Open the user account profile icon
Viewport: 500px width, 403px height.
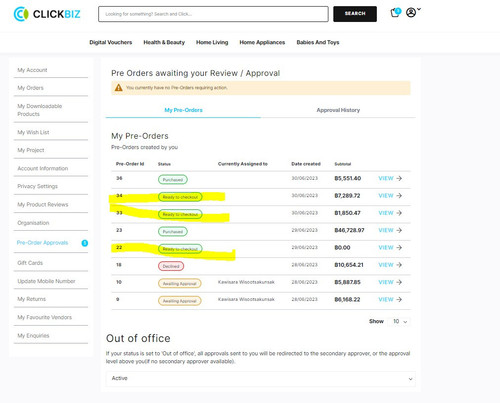[411, 13]
